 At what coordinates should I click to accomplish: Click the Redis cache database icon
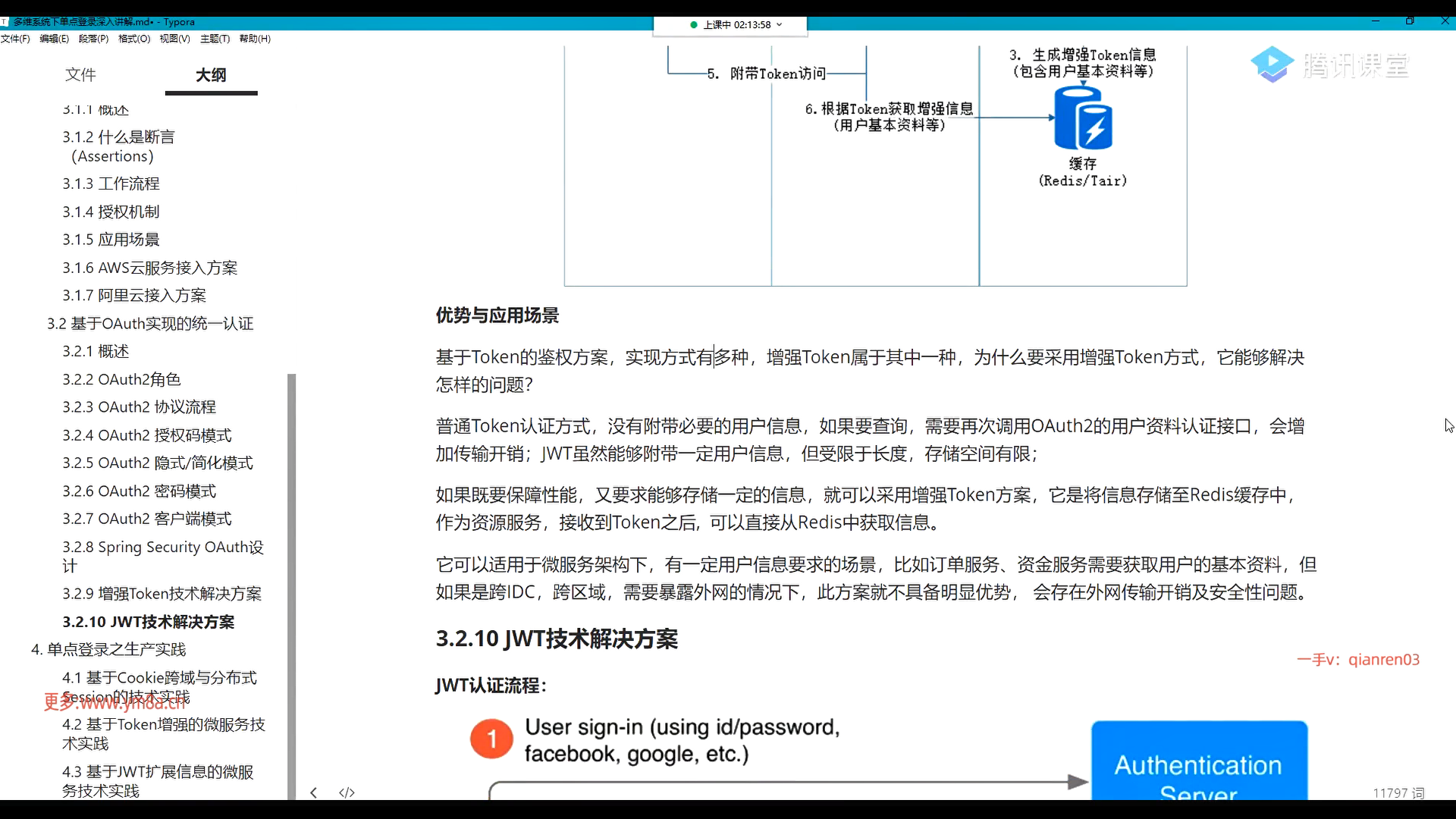click(1083, 119)
